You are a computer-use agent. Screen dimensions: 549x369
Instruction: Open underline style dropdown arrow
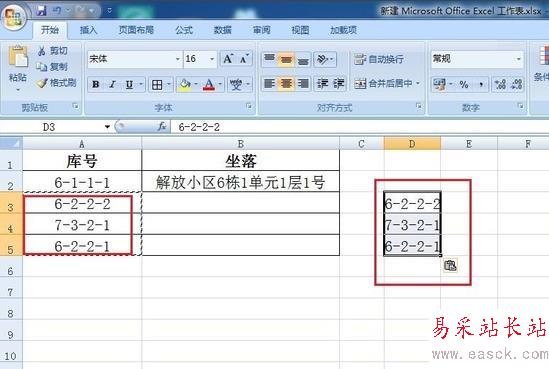point(141,84)
